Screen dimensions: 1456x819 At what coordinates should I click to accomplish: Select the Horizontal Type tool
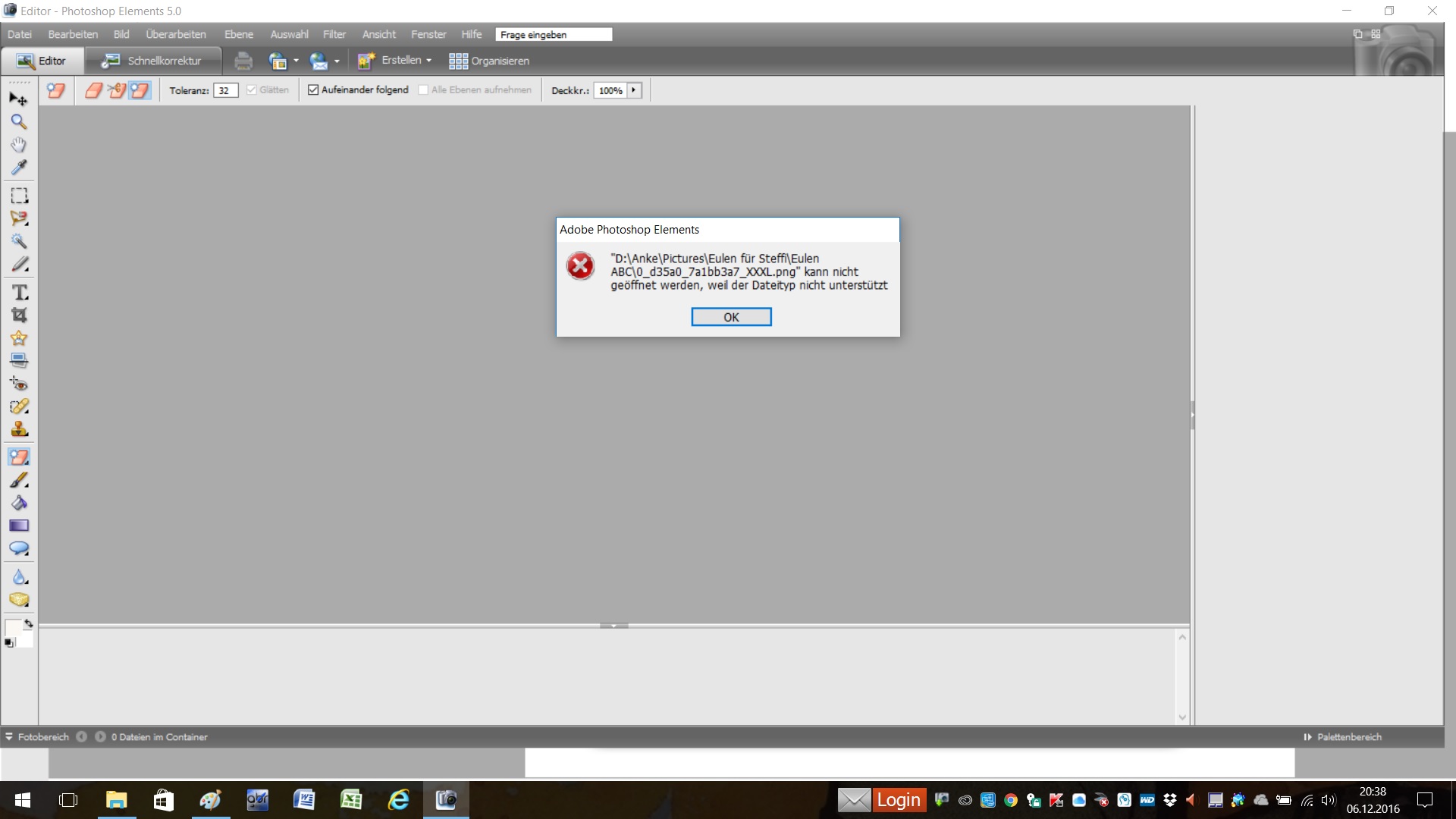coord(19,293)
